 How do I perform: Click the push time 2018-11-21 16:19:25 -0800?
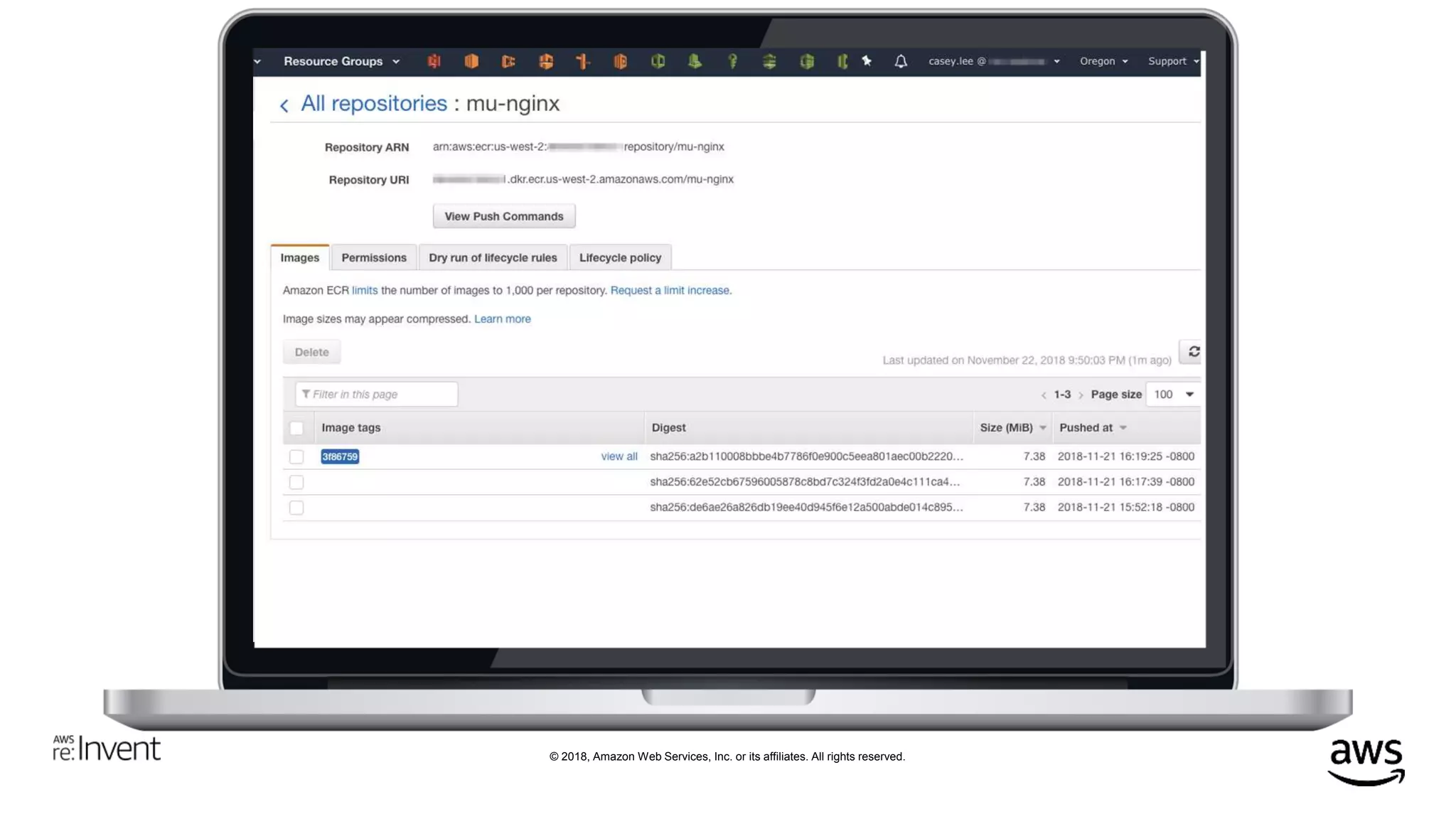(x=1126, y=456)
